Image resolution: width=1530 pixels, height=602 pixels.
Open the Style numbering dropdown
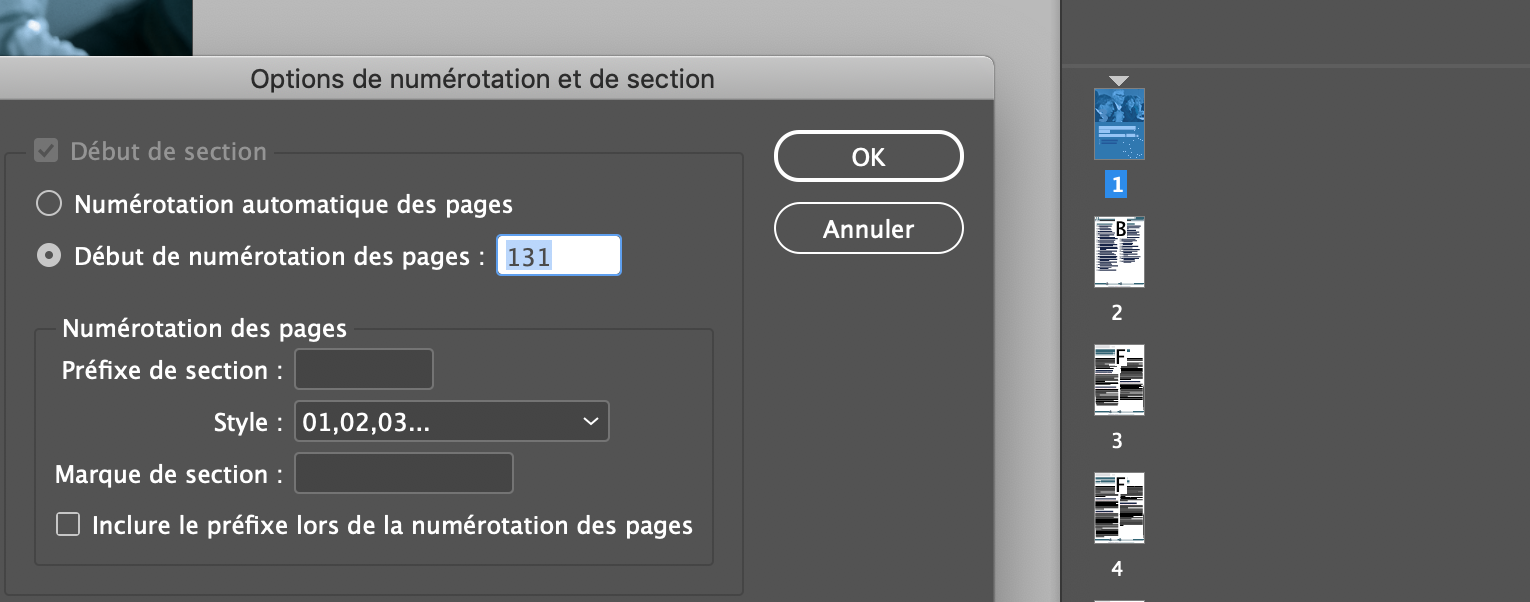point(451,422)
